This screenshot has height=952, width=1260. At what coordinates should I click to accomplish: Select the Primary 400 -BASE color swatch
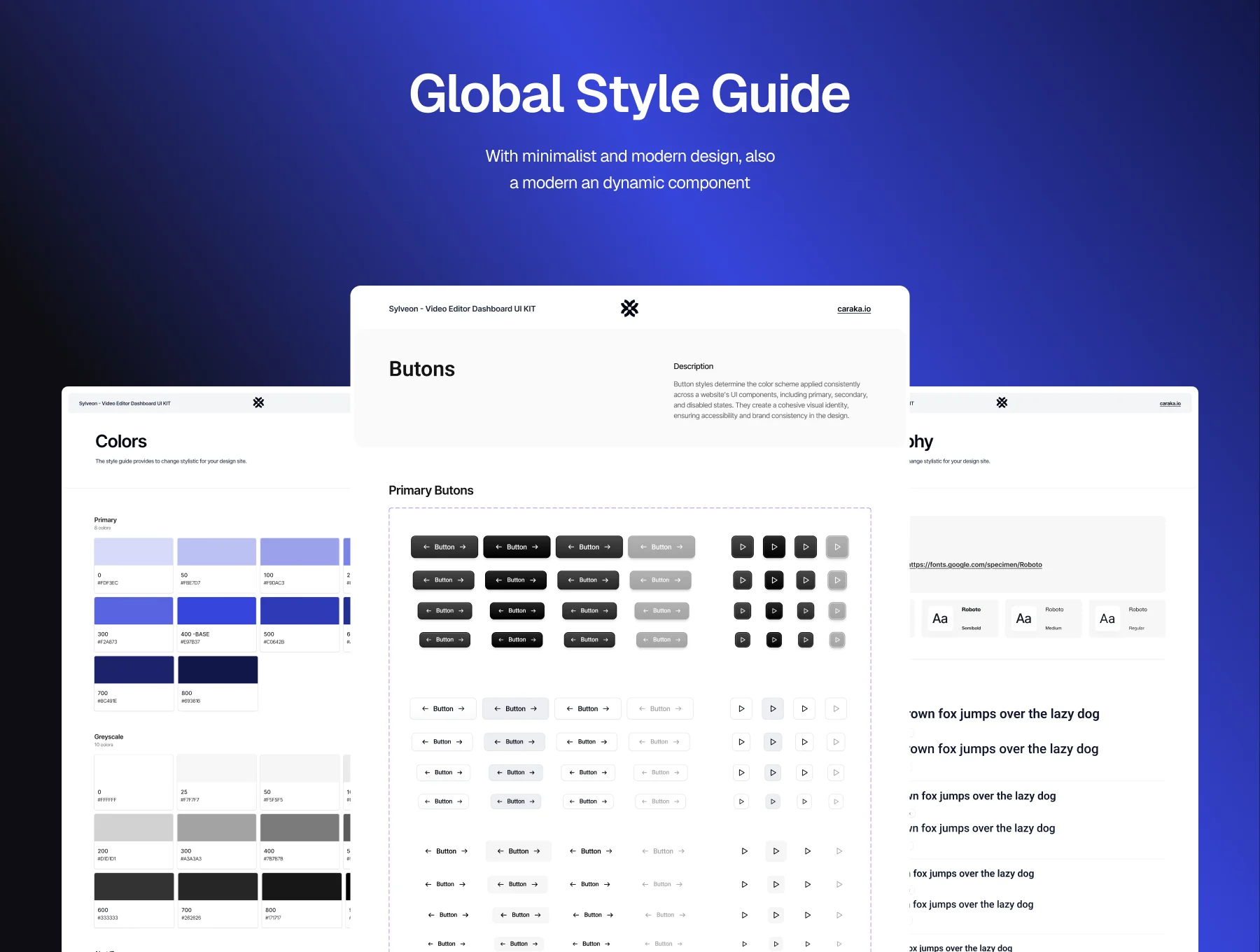(x=216, y=624)
